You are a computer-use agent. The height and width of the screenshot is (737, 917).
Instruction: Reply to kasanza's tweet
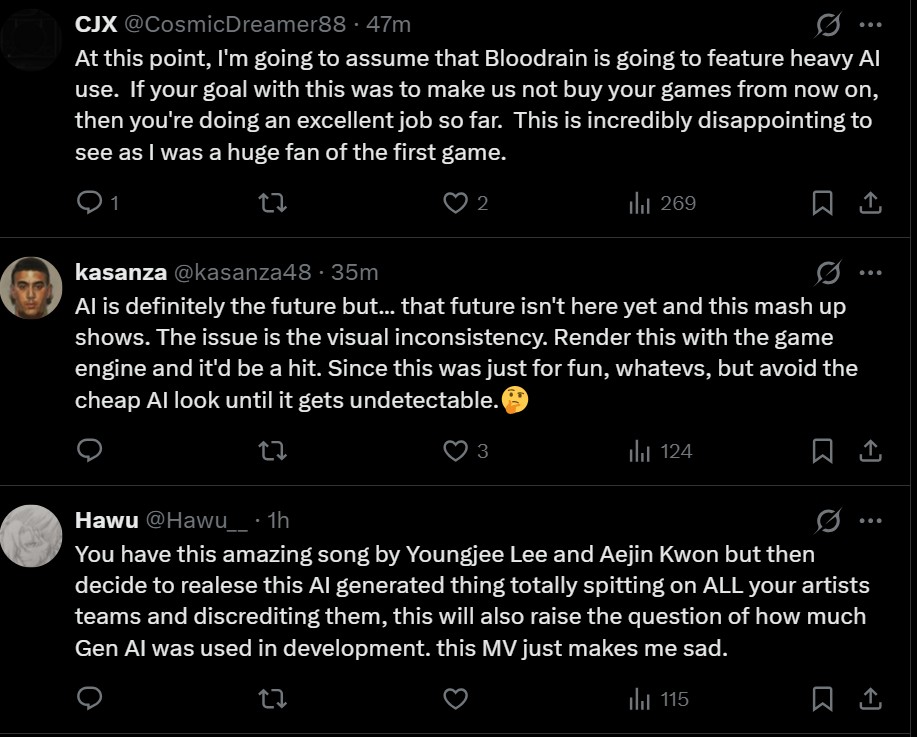pos(89,450)
